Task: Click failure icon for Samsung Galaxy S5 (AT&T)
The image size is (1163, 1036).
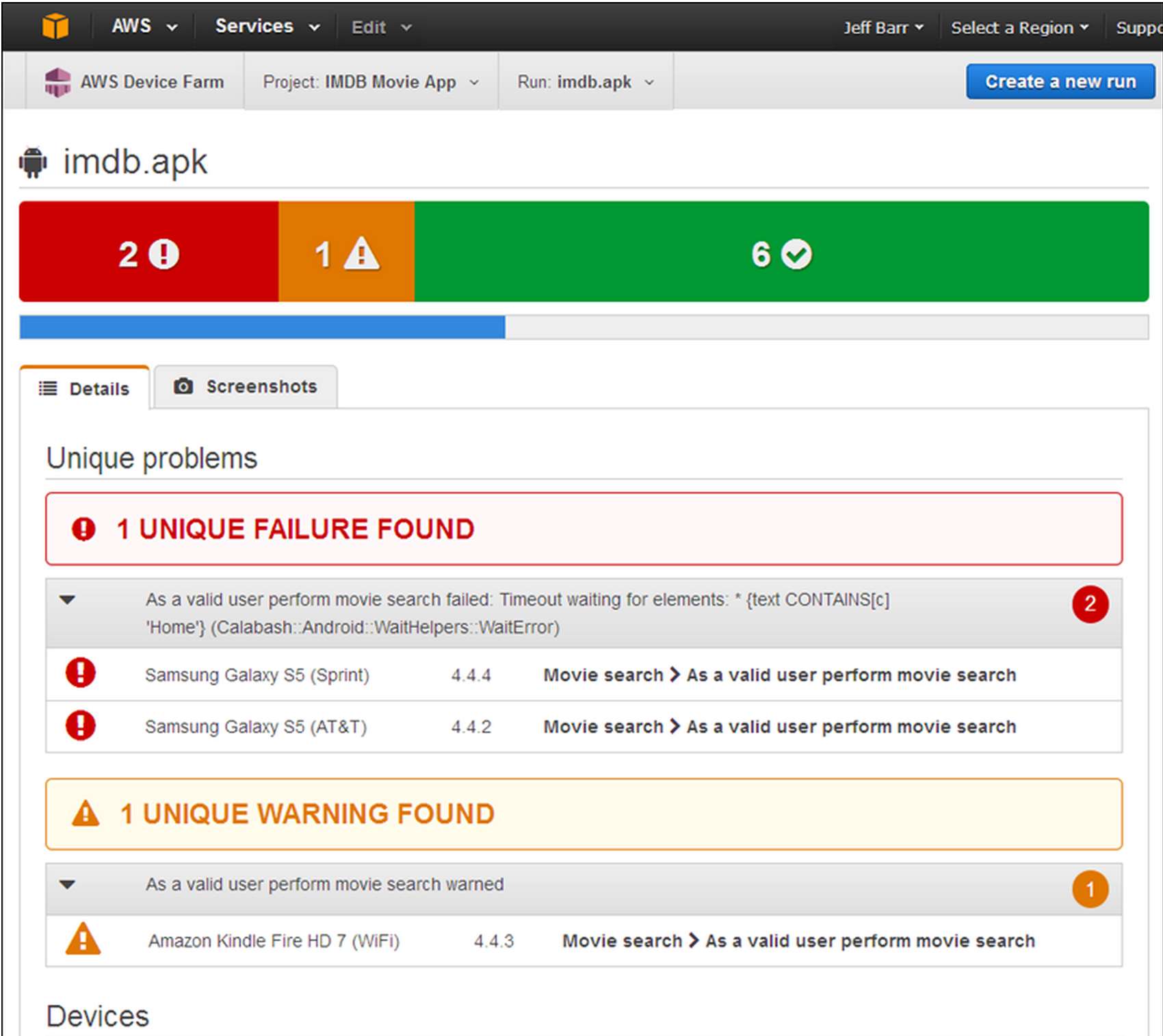Action: point(81,725)
